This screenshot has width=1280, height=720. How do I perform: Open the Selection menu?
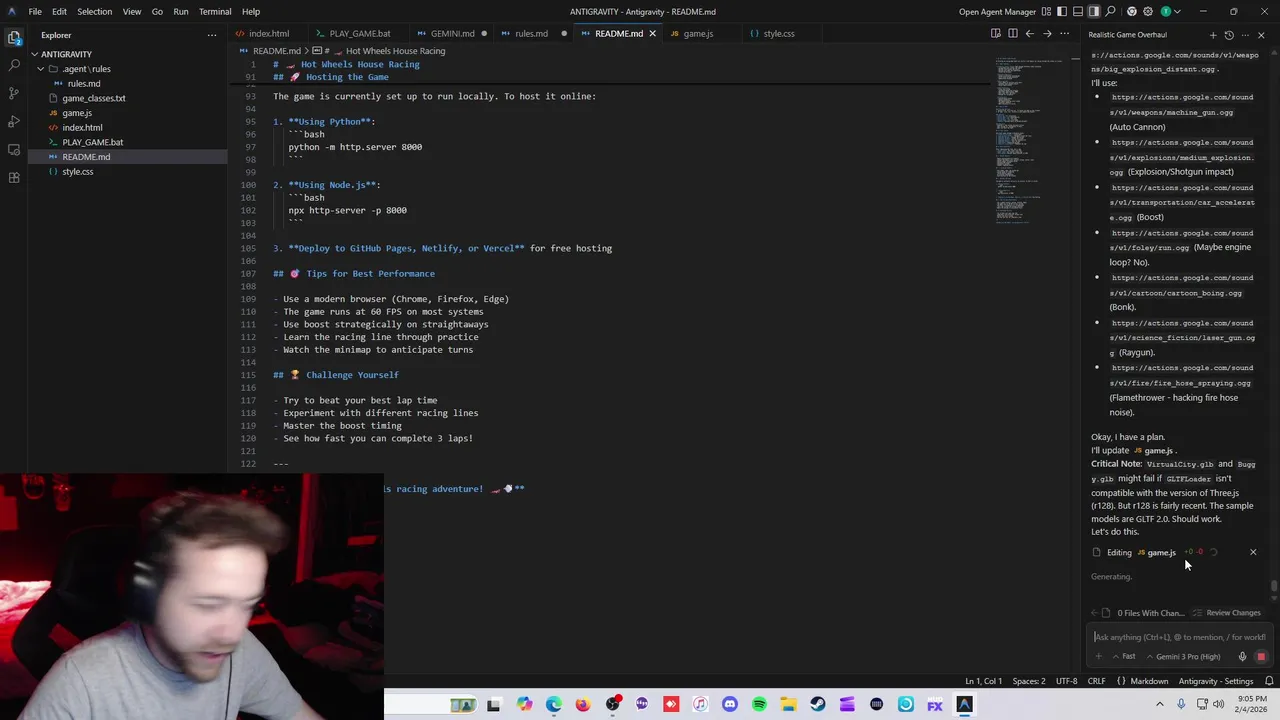click(x=95, y=12)
